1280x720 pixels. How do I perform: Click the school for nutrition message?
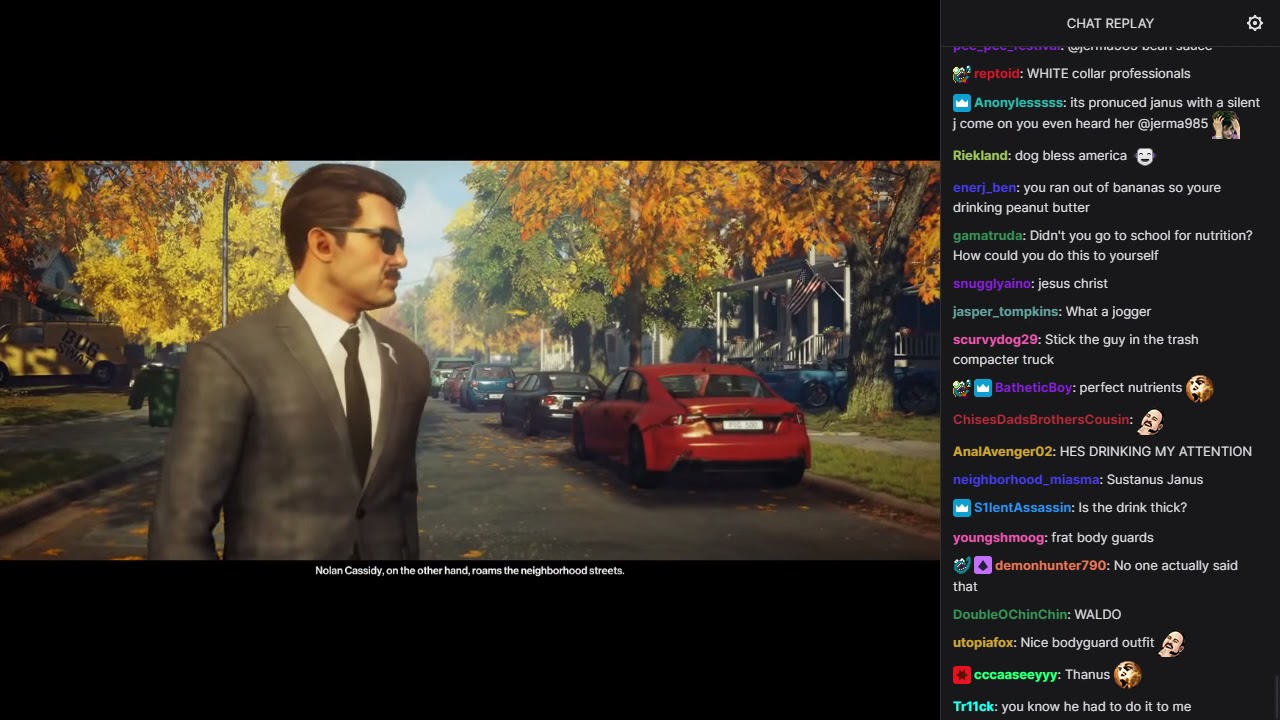tap(1102, 246)
